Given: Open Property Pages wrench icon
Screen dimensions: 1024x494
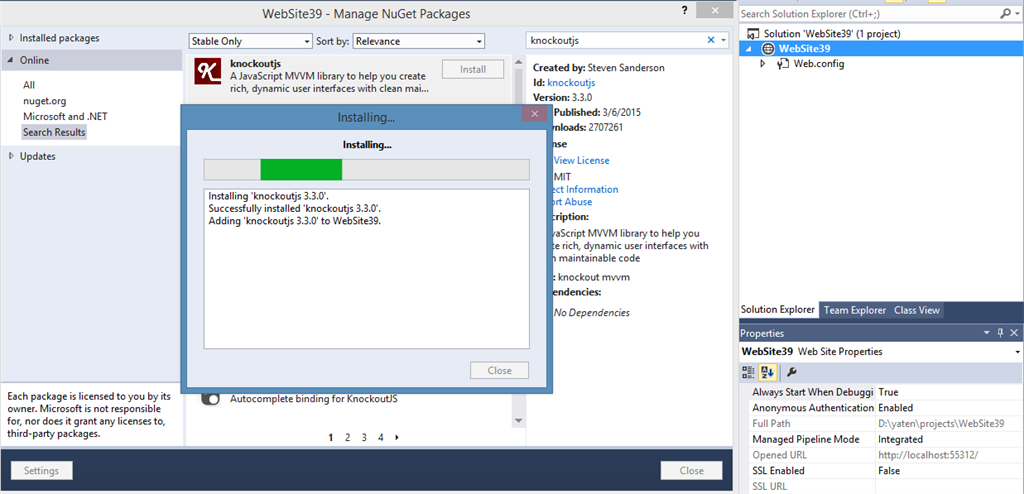Looking at the screenshot, I should [791, 372].
